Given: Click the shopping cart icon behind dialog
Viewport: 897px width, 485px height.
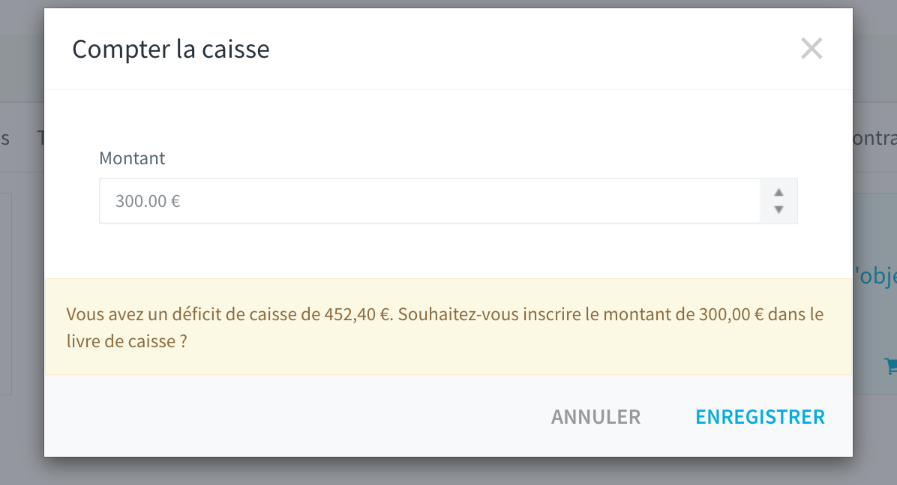Looking at the screenshot, I should 891,366.
